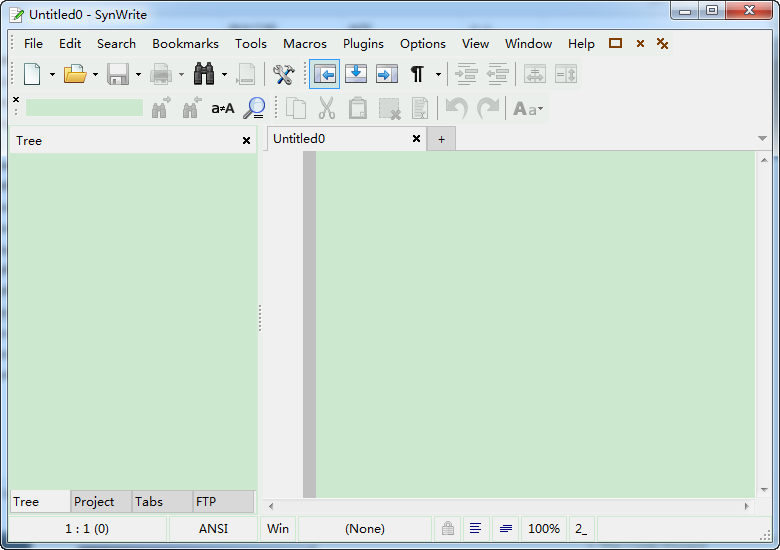
Task: Click the quick search input field
Action: click(x=84, y=108)
